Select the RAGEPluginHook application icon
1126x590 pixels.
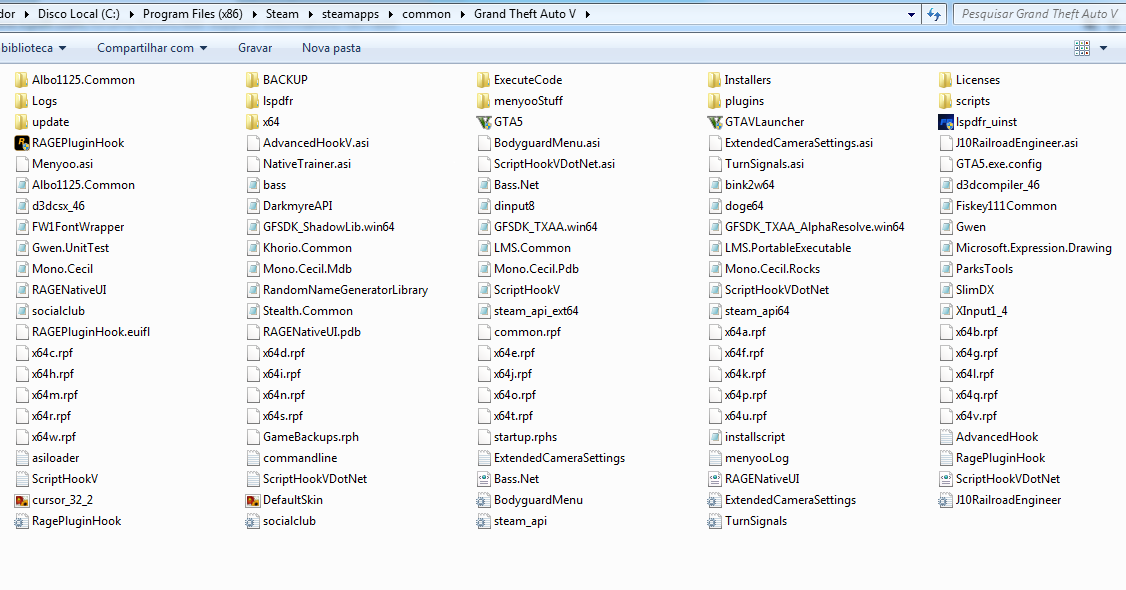[x=22, y=143]
